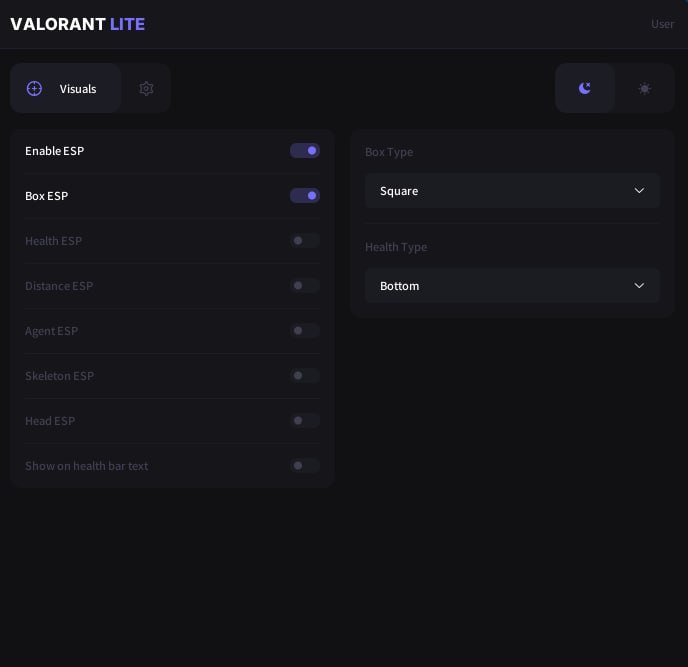Expand the Health Type Bottom dropdown
Viewport: 688px width, 667px height.
point(500,286)
